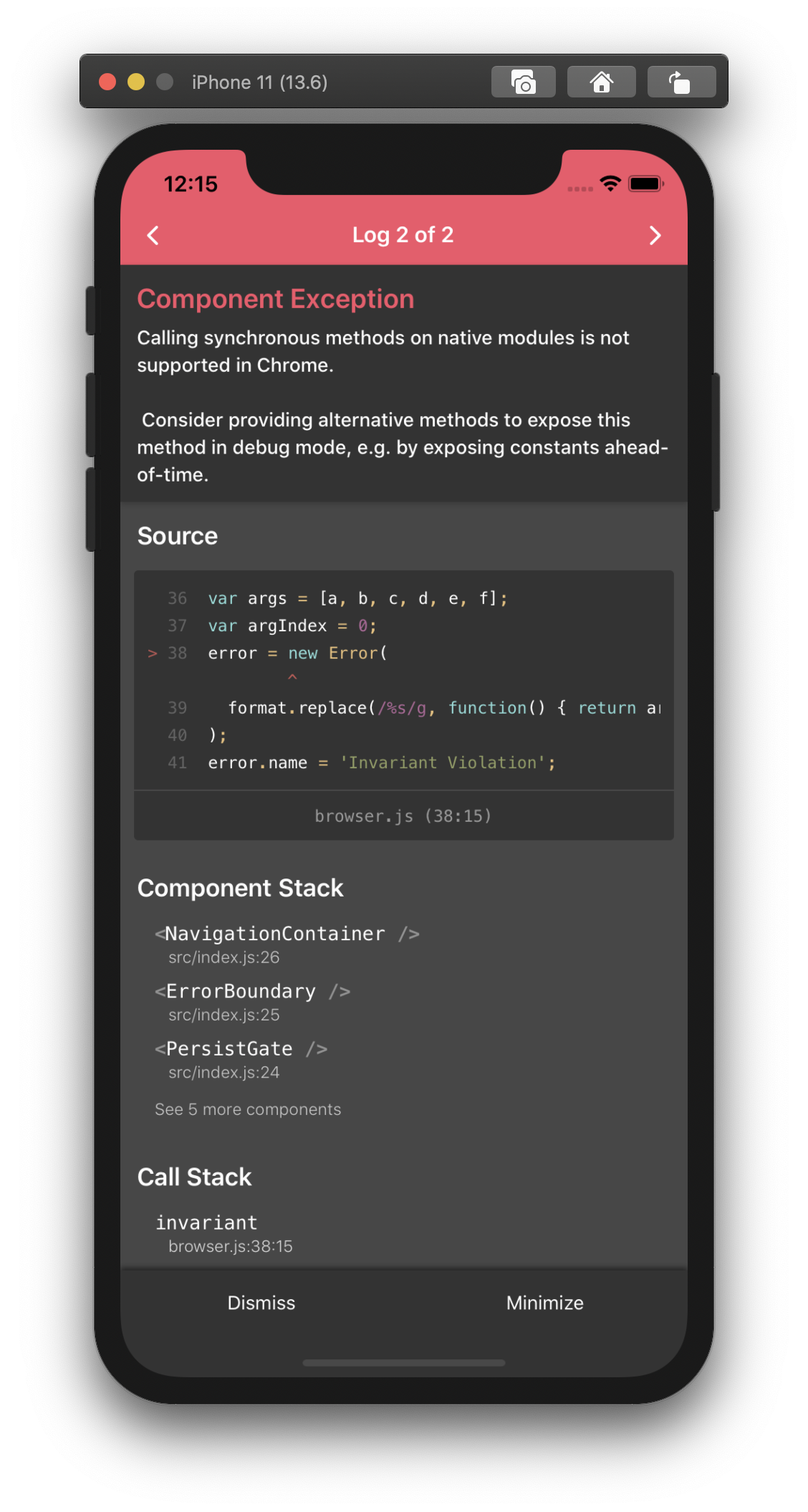Expand See 5 more components
808x1512 pixels.
tap(248, 1109)
